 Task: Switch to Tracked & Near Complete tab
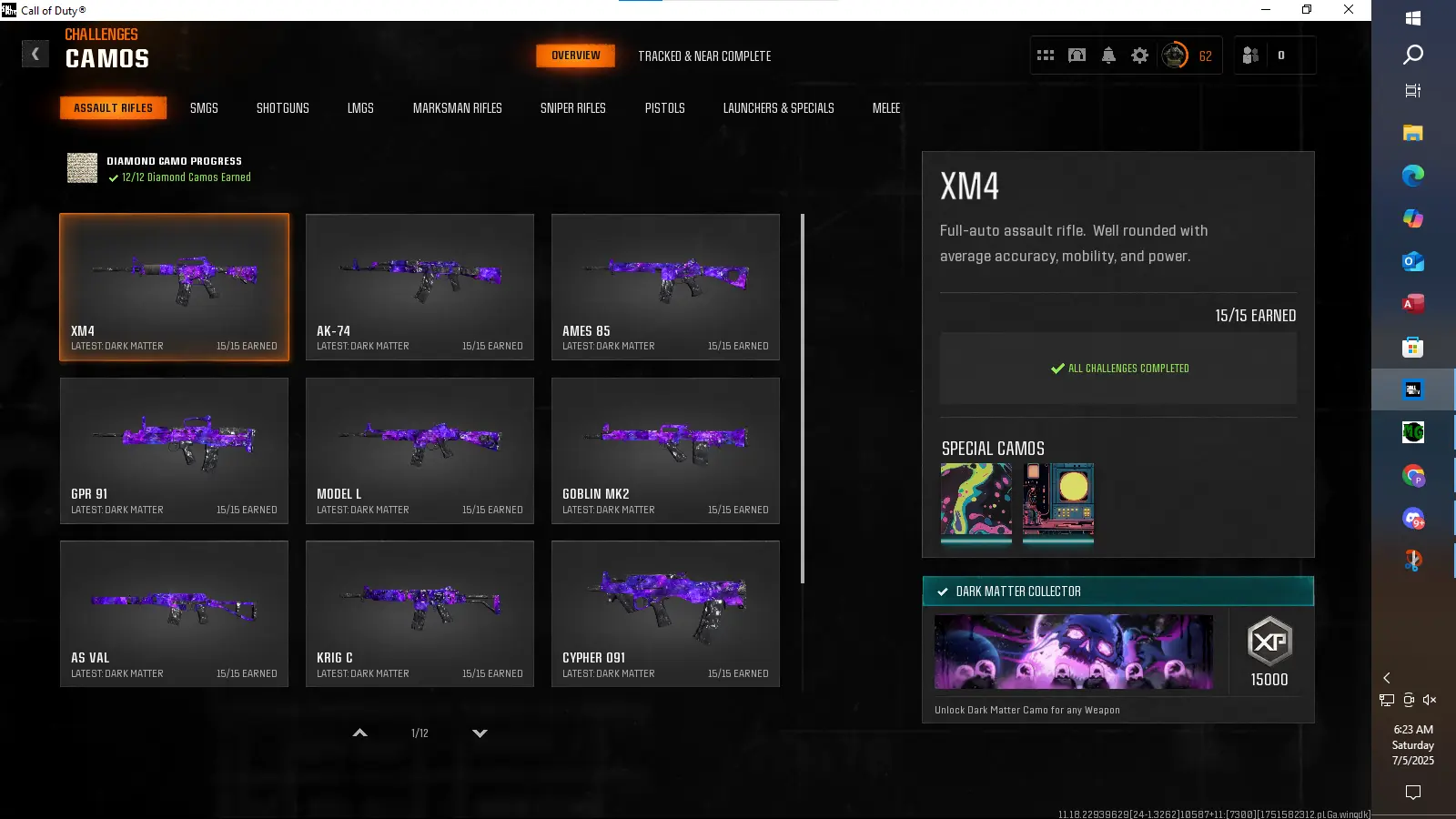704,56
